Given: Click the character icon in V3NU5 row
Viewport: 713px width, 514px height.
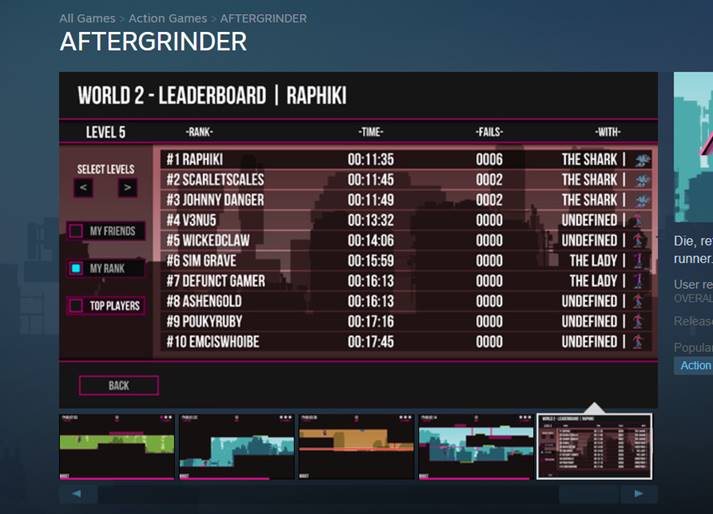Looking at the screenshot, I should click(x=637, y=221).
